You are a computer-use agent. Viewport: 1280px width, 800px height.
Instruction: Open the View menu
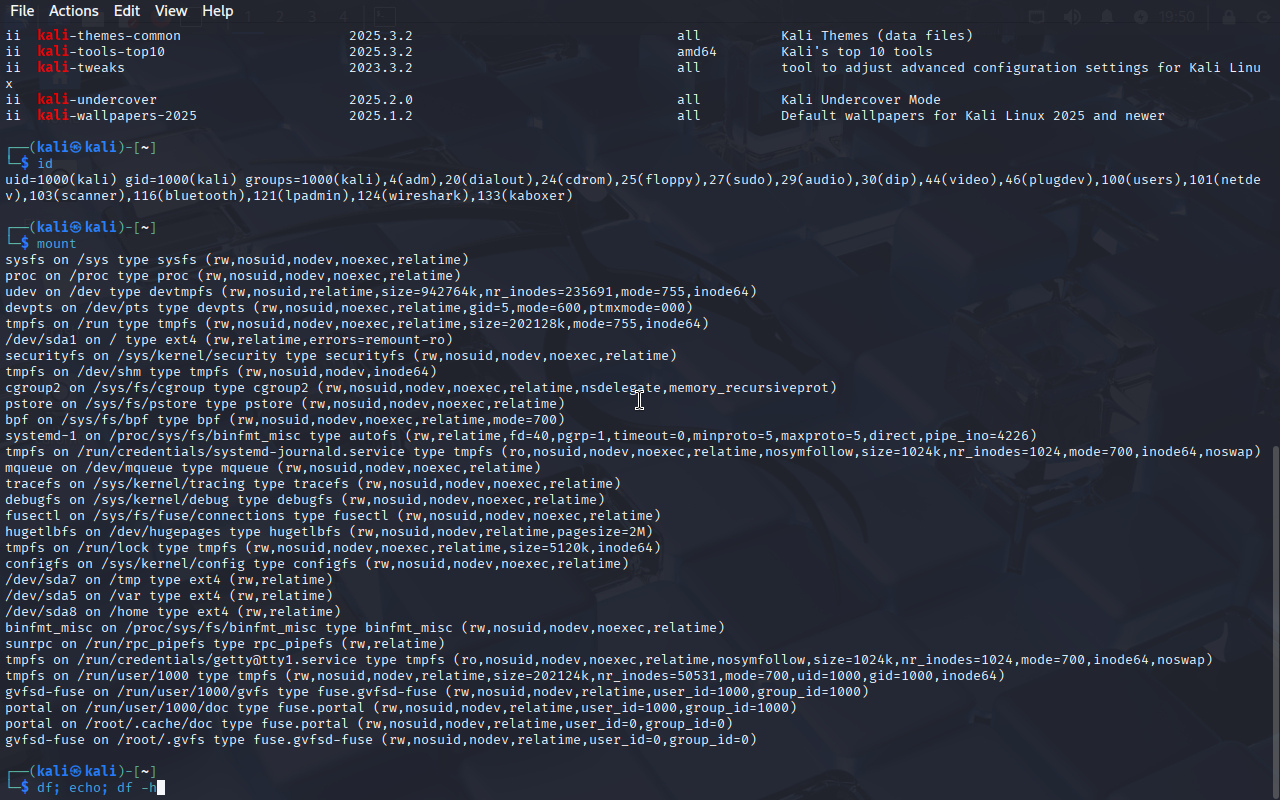pos(171,11)
